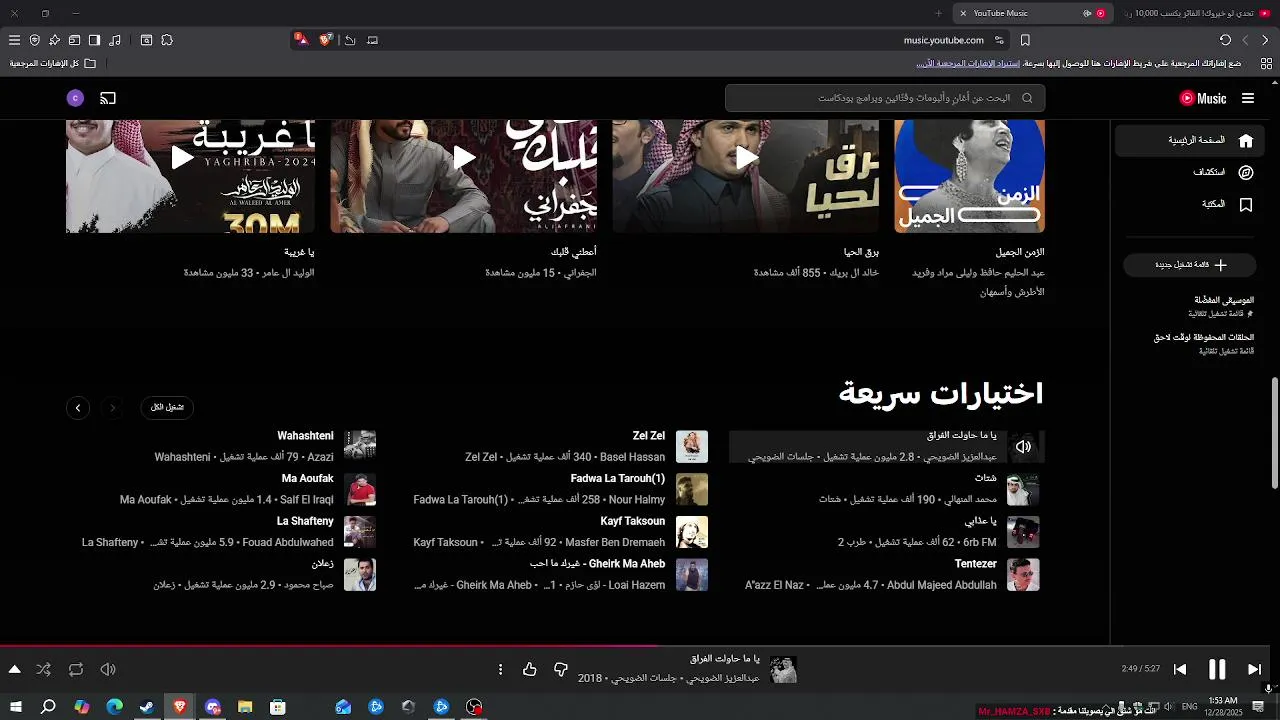
Task: Click the now playing album art thumbnail
Action: click(x=783, y=669)
